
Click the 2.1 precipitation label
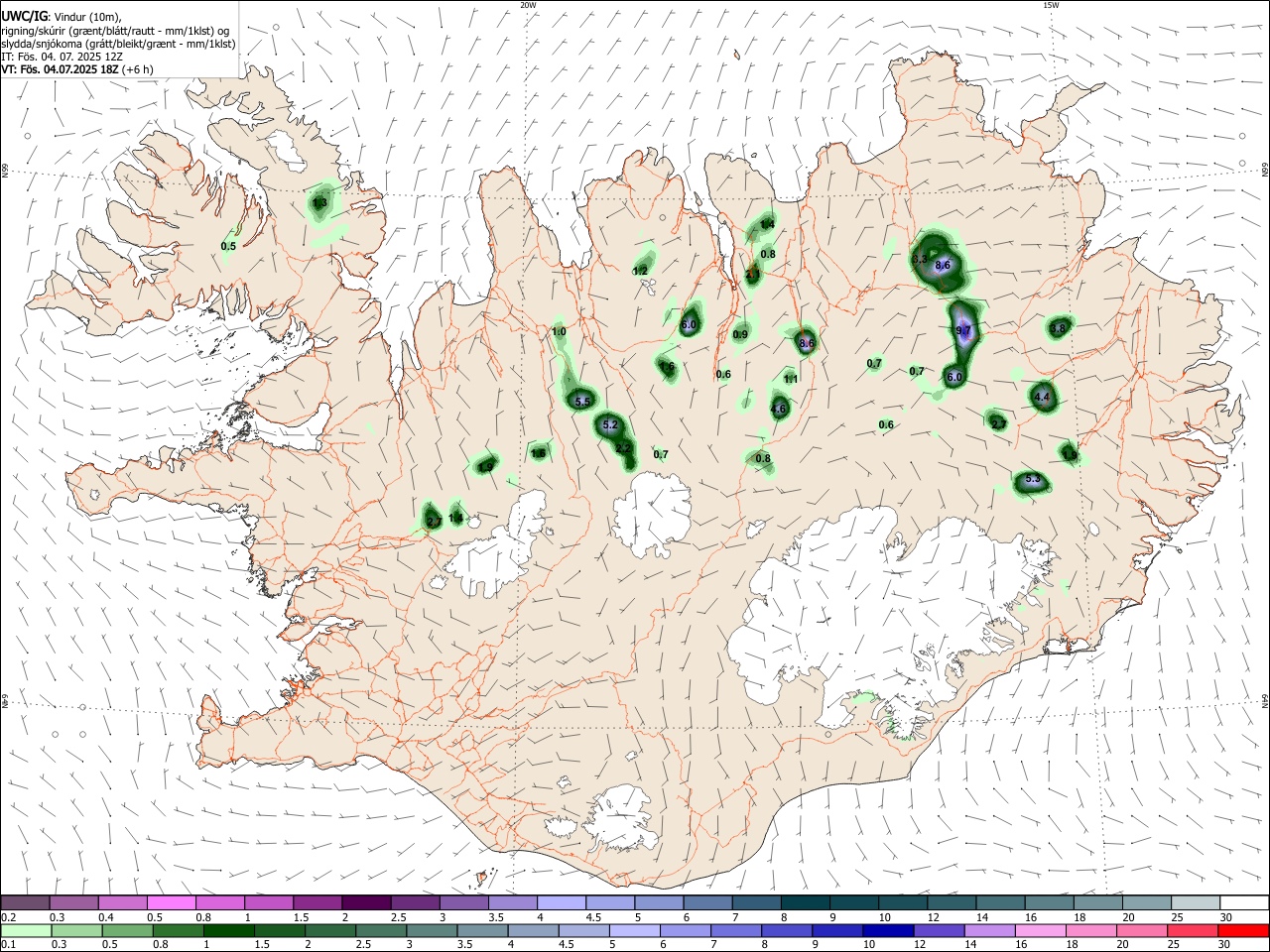[x=752, y=275]
